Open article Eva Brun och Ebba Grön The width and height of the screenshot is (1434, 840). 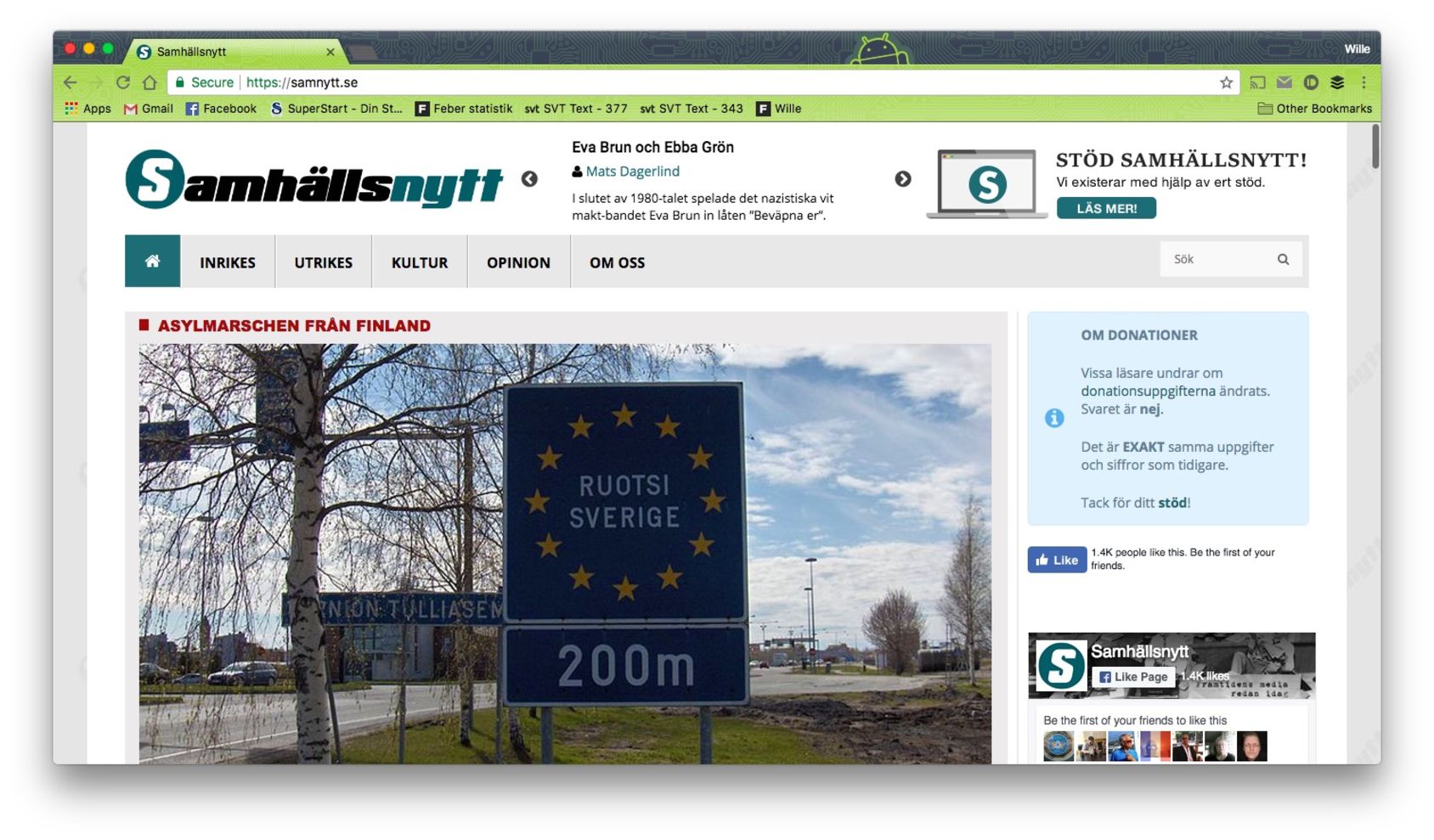(x=653, y=147)
